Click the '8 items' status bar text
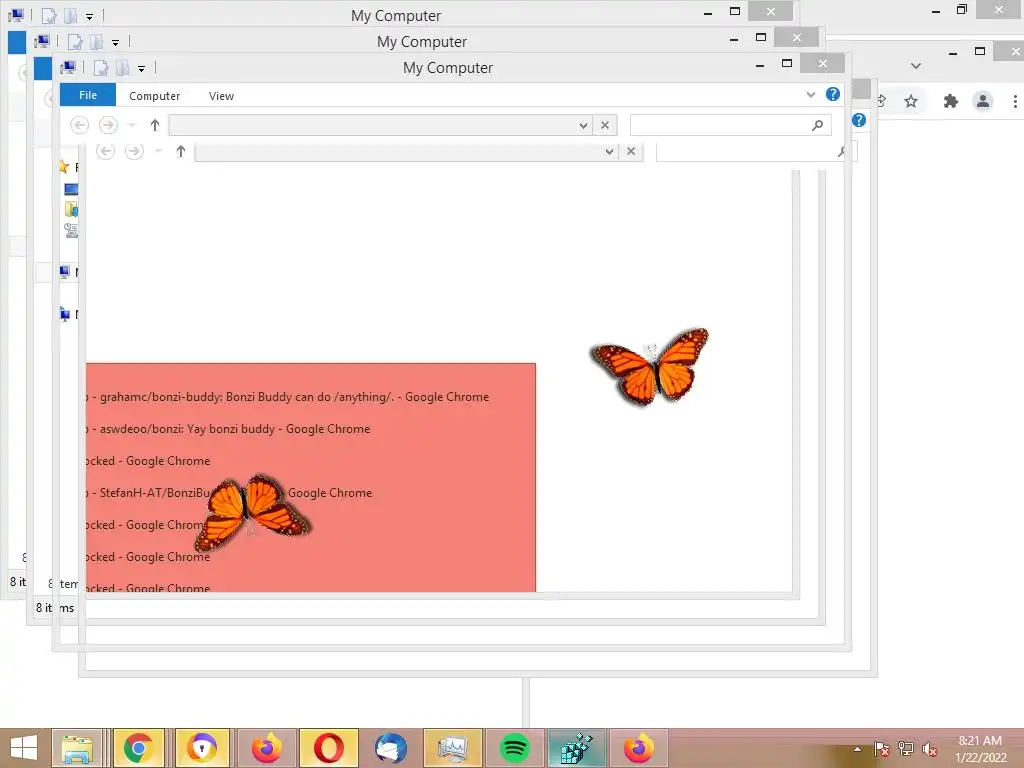This screenshot has width=1024, height=768. (55, 608)
